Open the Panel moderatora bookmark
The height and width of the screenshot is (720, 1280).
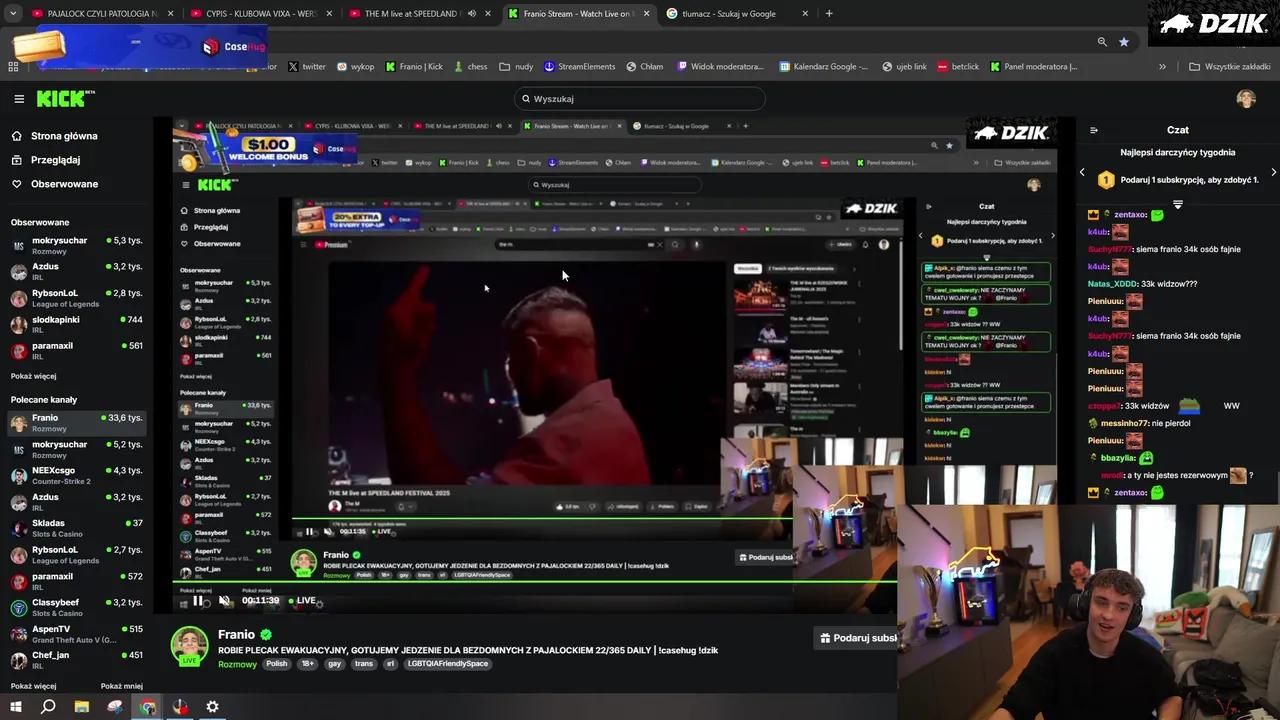tap(1034, 67)
